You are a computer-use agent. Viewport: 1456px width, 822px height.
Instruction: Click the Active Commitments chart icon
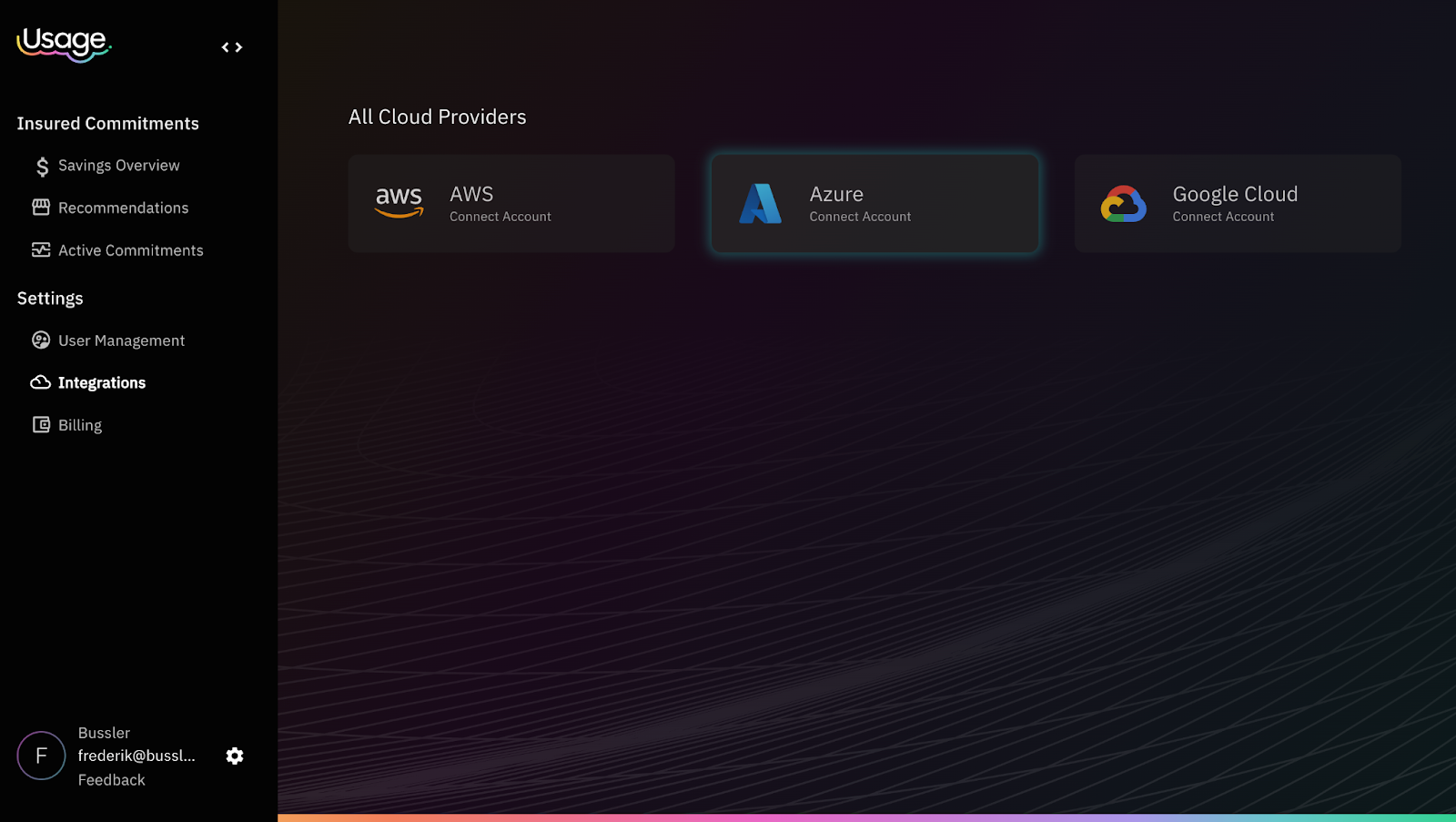pyautogui.click(x=41, y=249)
